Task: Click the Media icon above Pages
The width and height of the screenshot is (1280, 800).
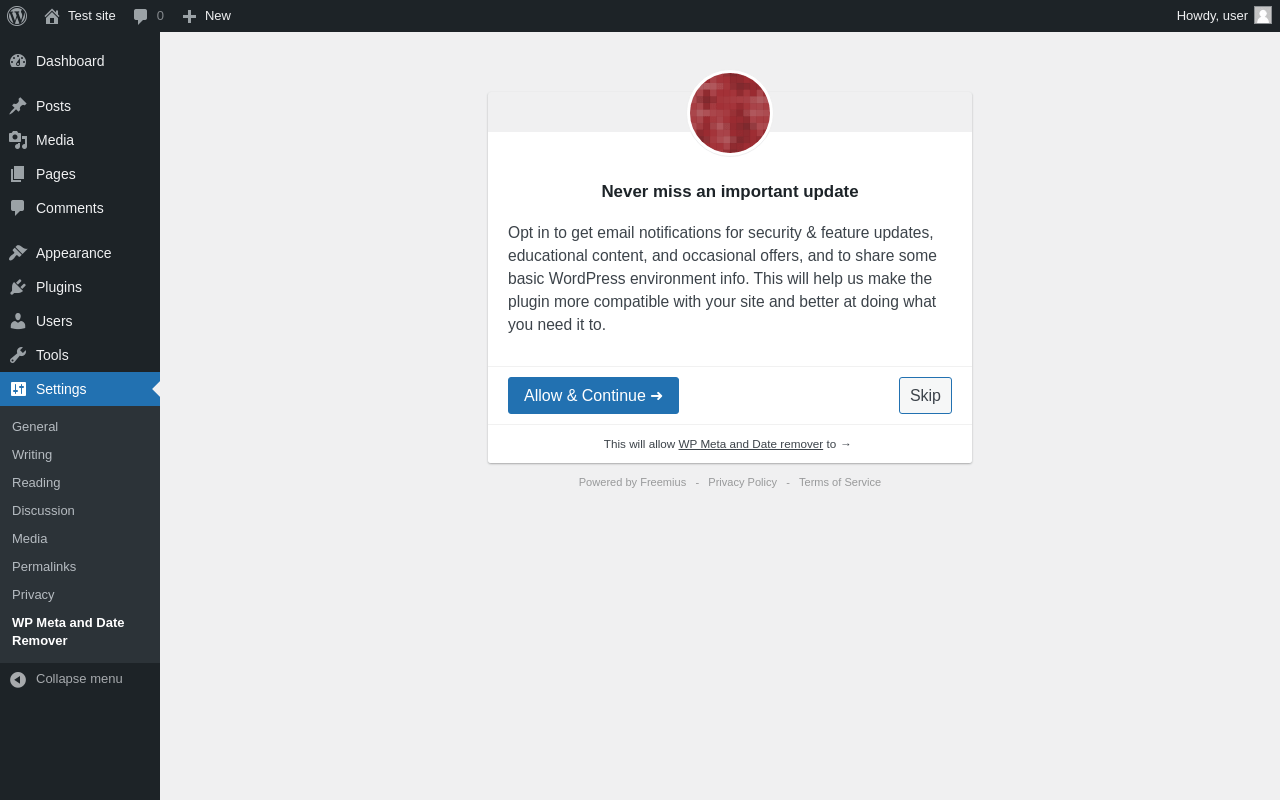Action: point(18,140)
